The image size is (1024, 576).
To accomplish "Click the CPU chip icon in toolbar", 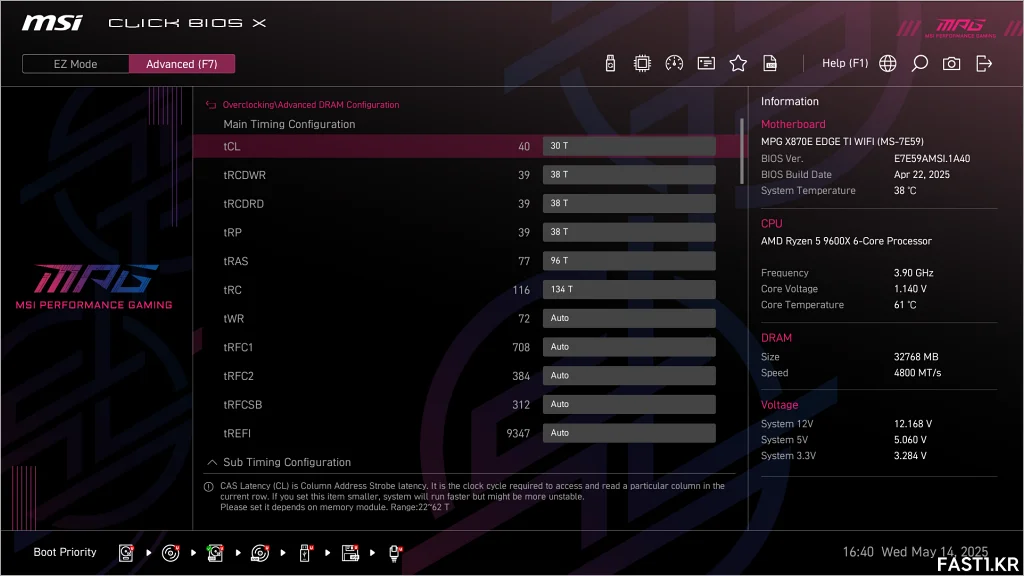I will pos(642,63).
